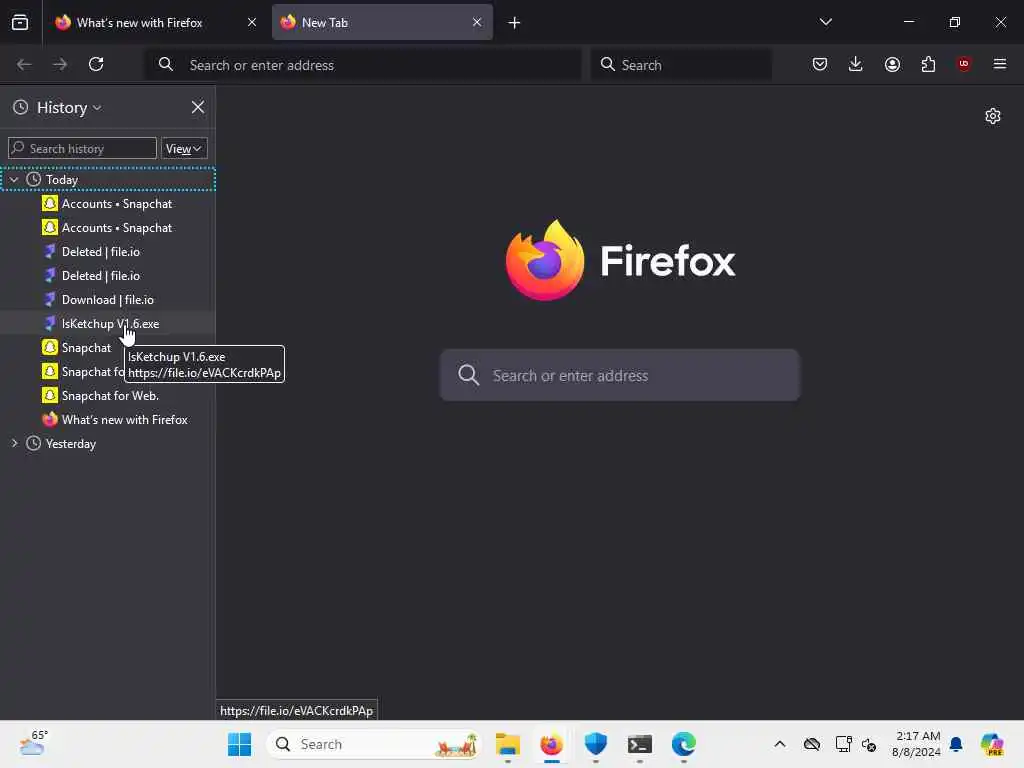This screenshot has width=1024, height=768.
Task: Open the second Accounts • Snapchat entry
Action: [x=108, y=228]
